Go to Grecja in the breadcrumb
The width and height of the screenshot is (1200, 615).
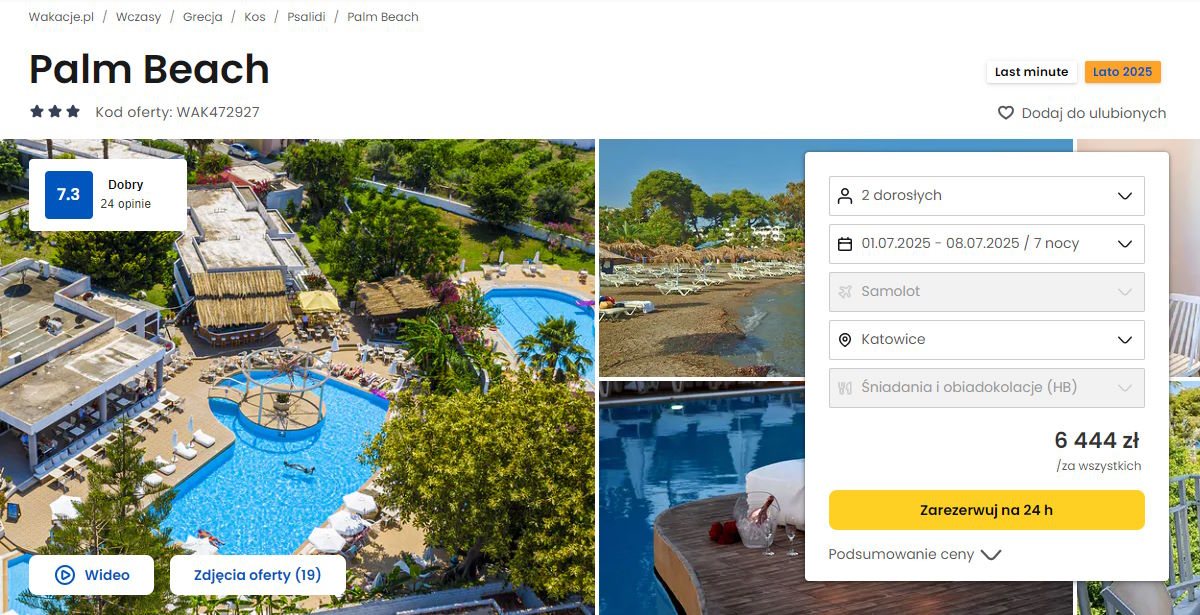tap(203, 17)
